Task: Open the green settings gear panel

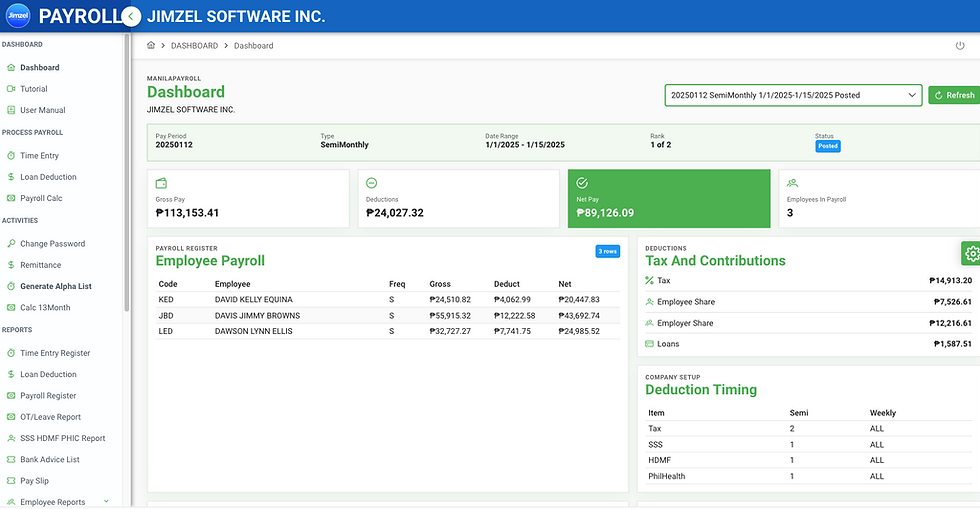Action: [x=972, y=253]
